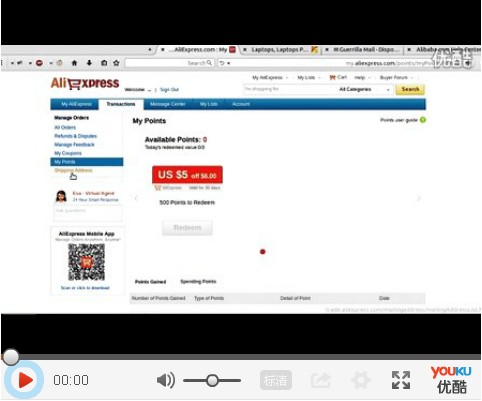Expand the My AliExpress top menu
482x401 pixels.
[x=270, y=78]
